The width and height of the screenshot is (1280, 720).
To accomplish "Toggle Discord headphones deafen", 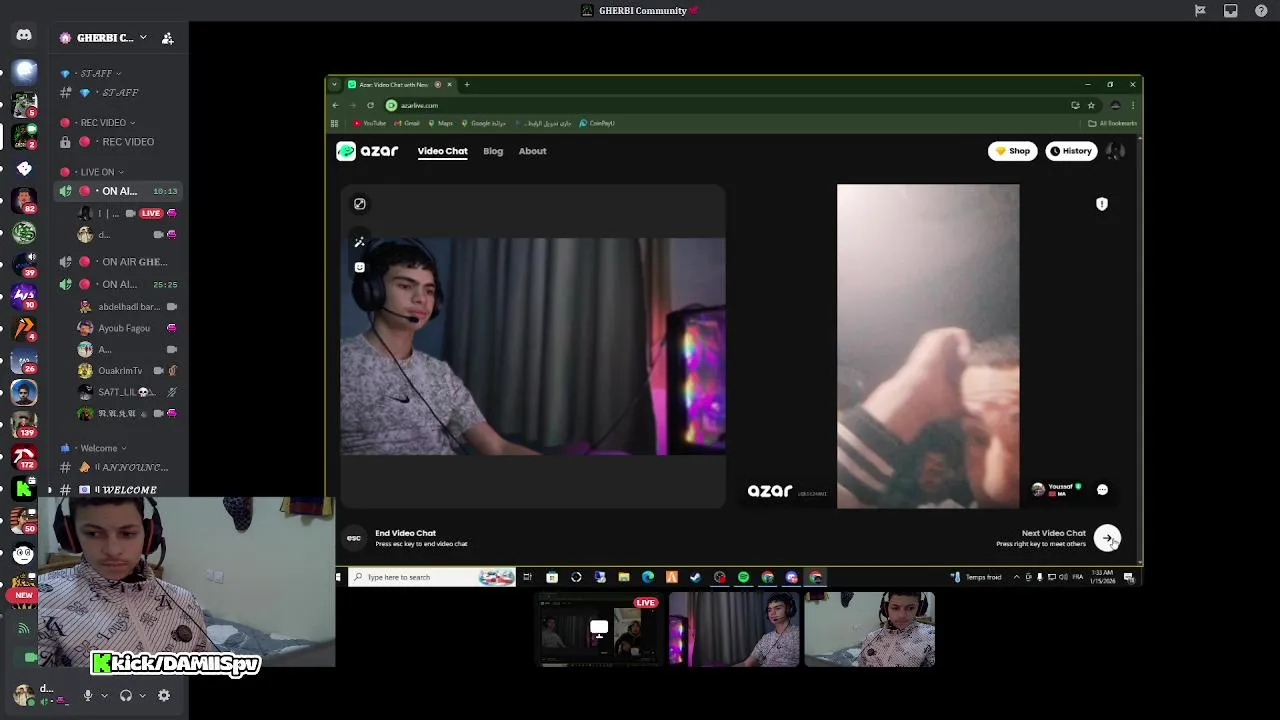I will click(126, 695).
